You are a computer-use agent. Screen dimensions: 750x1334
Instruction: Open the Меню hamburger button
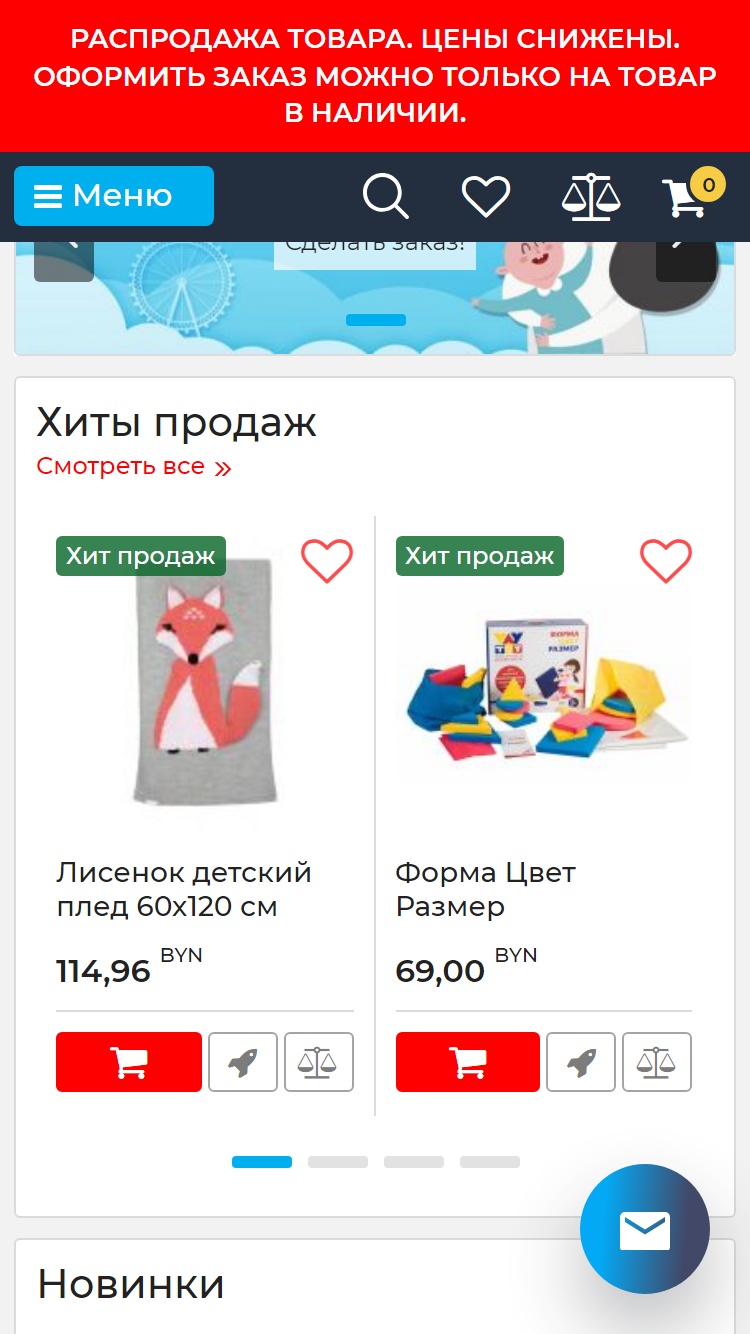click(x=114, y=196)
